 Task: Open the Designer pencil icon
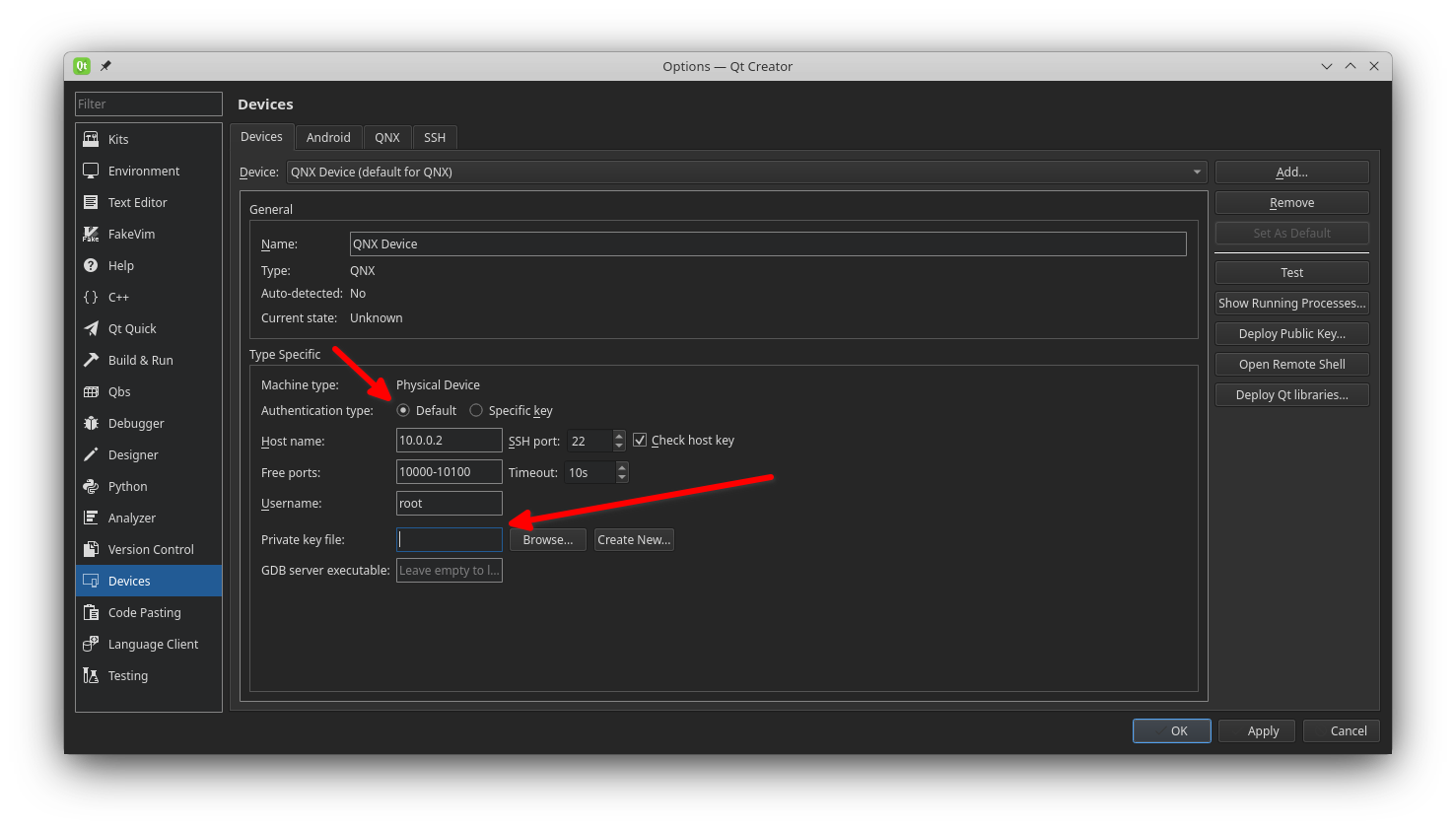coord(91,454)
